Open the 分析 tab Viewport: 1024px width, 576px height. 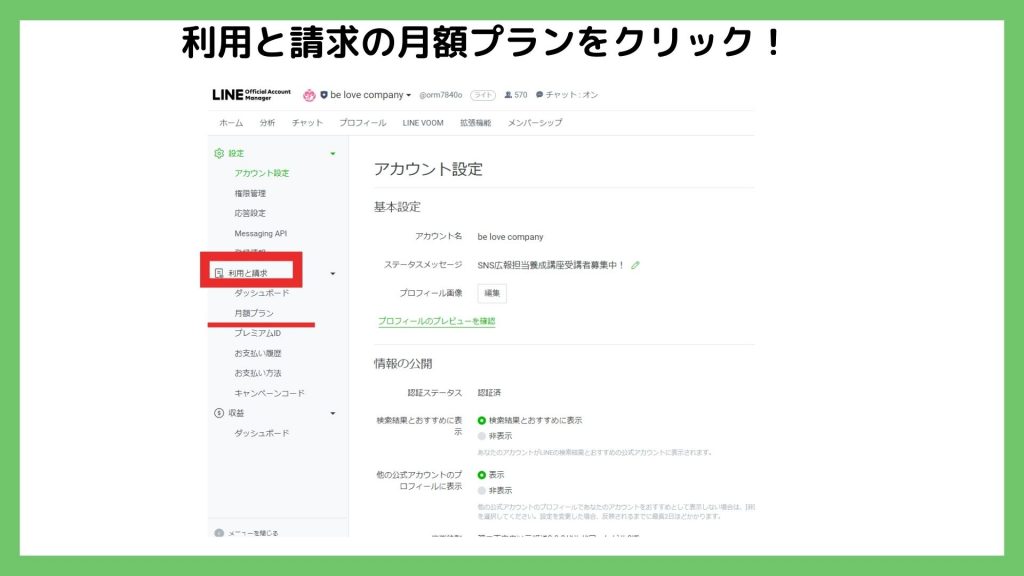coord(267,123)
